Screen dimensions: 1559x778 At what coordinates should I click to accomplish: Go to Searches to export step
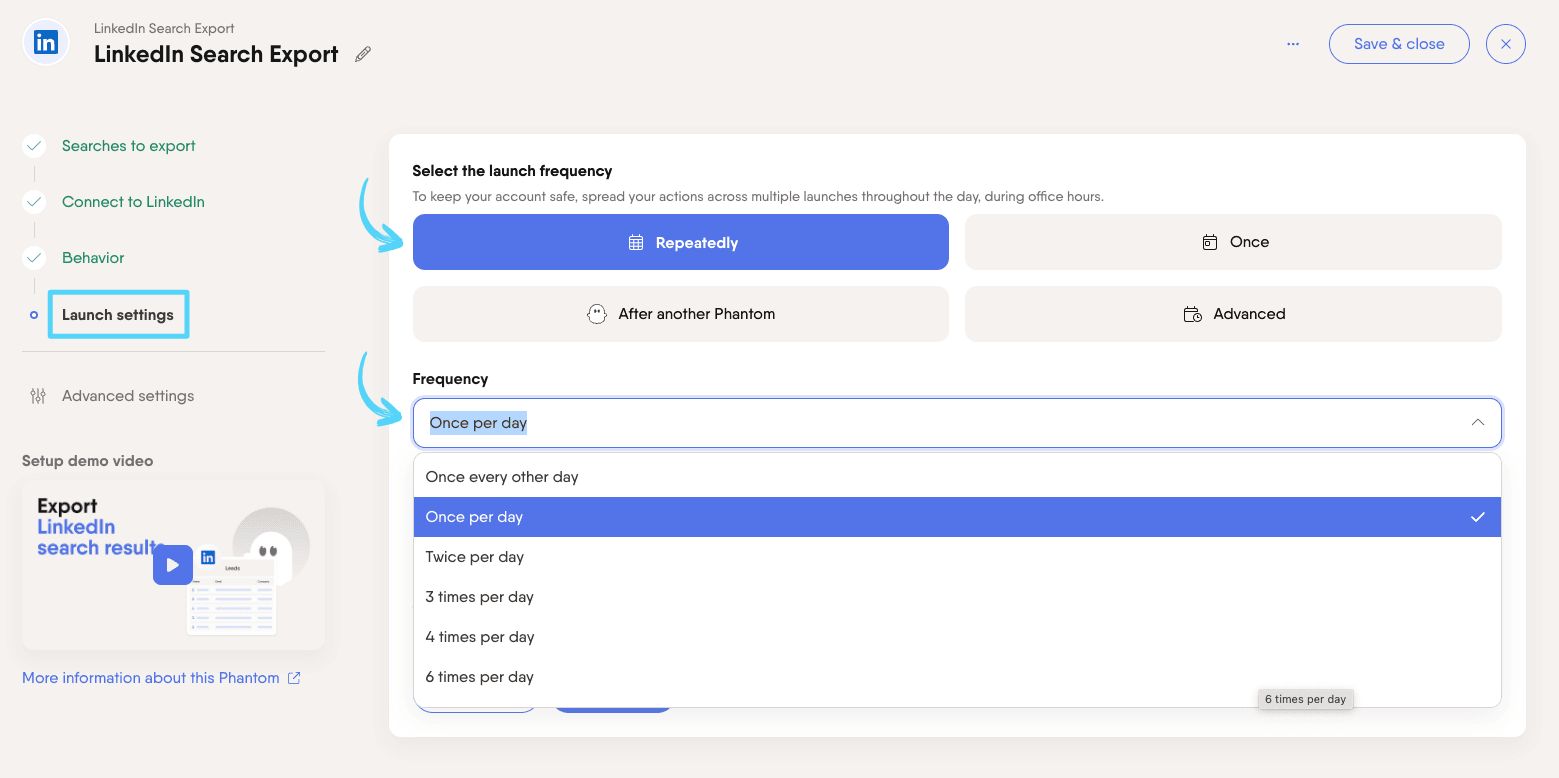tap(128, 146)
